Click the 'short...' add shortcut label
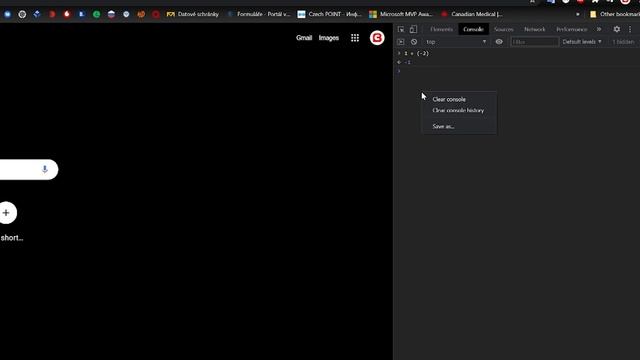Image resolution: width=640 pixels, height=360 pixels. point(12,238)
